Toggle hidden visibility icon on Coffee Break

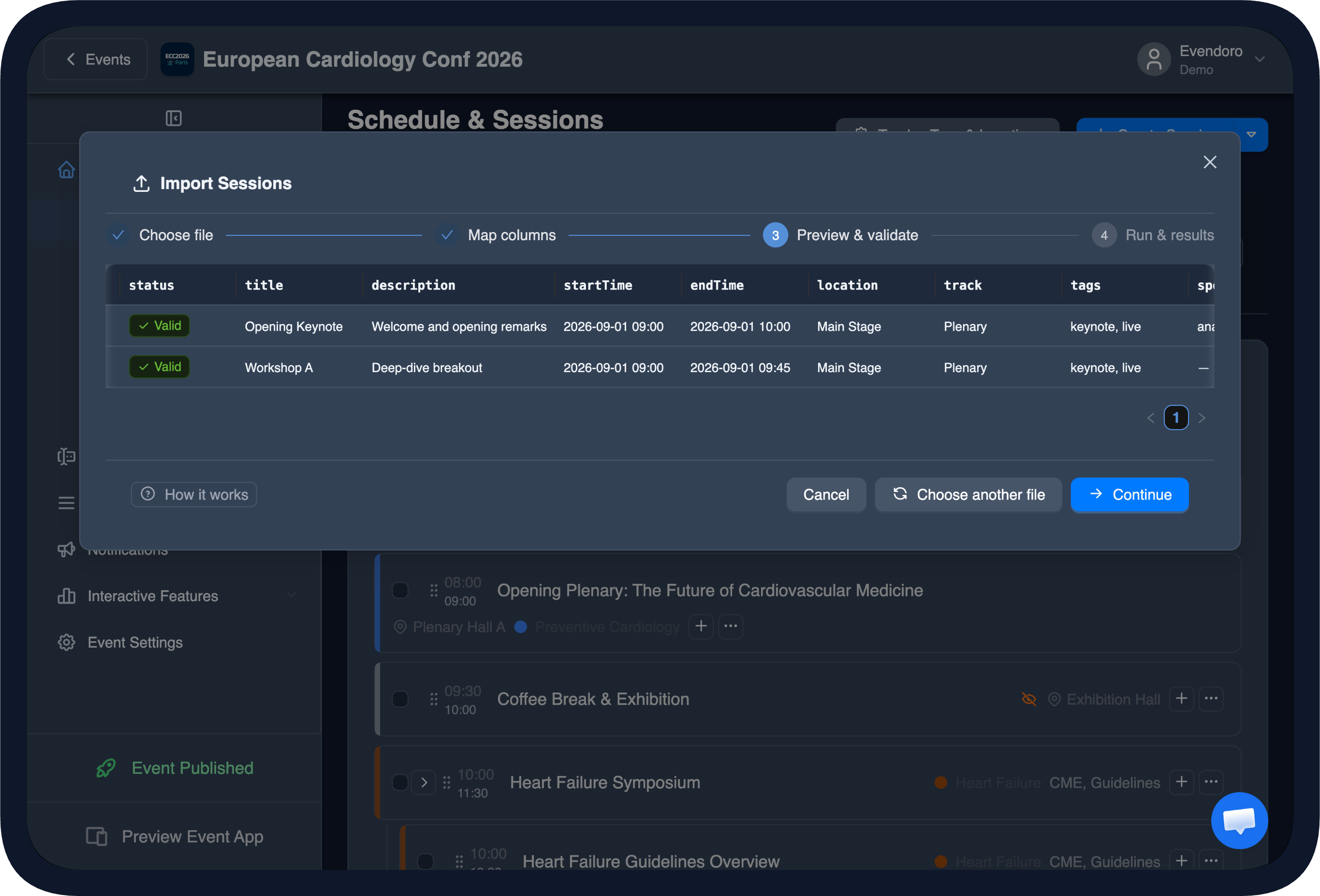[1028, 699]
